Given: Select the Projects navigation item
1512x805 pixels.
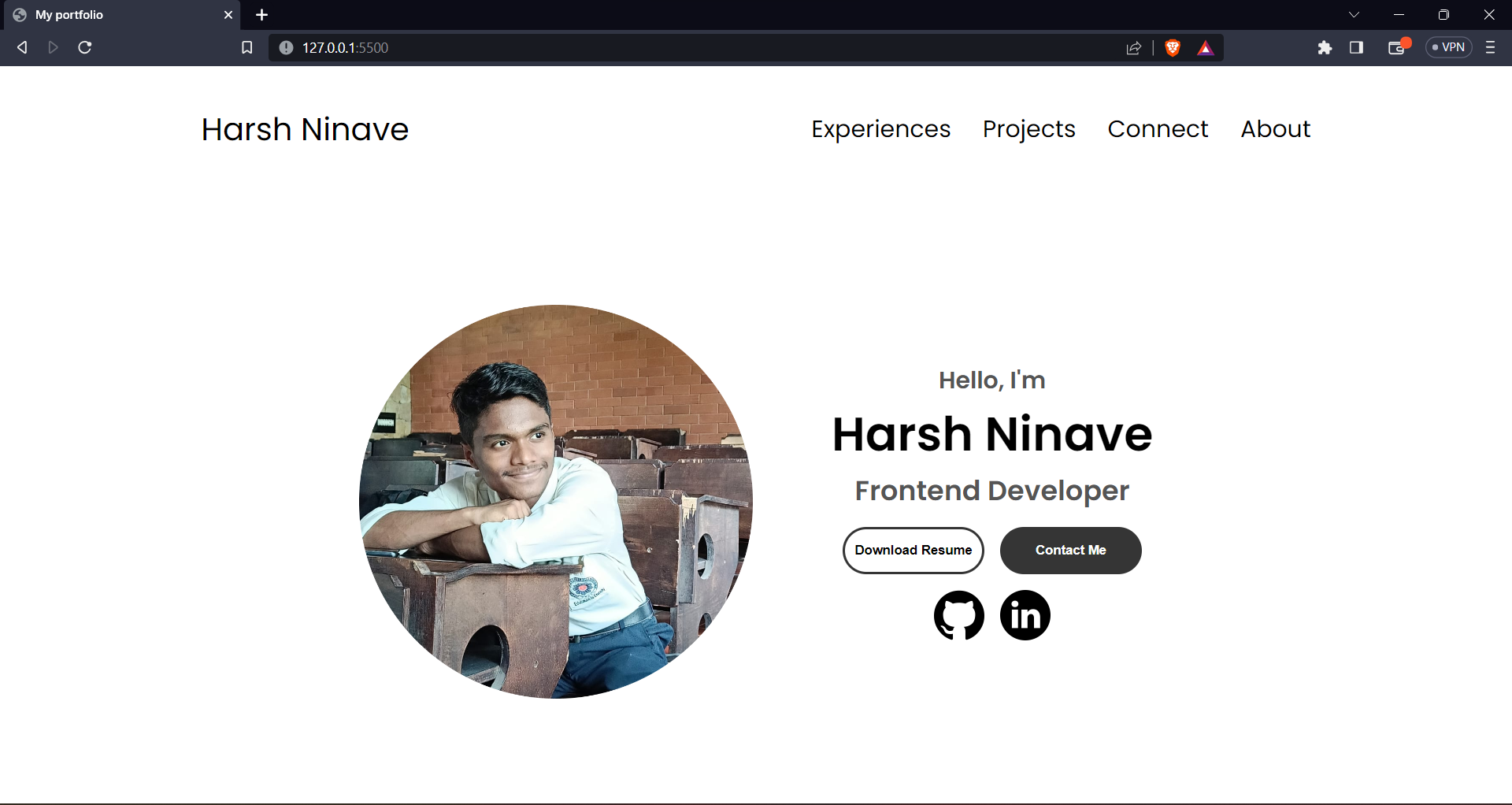Looking at the screenshot, I should click(1028, 128).
